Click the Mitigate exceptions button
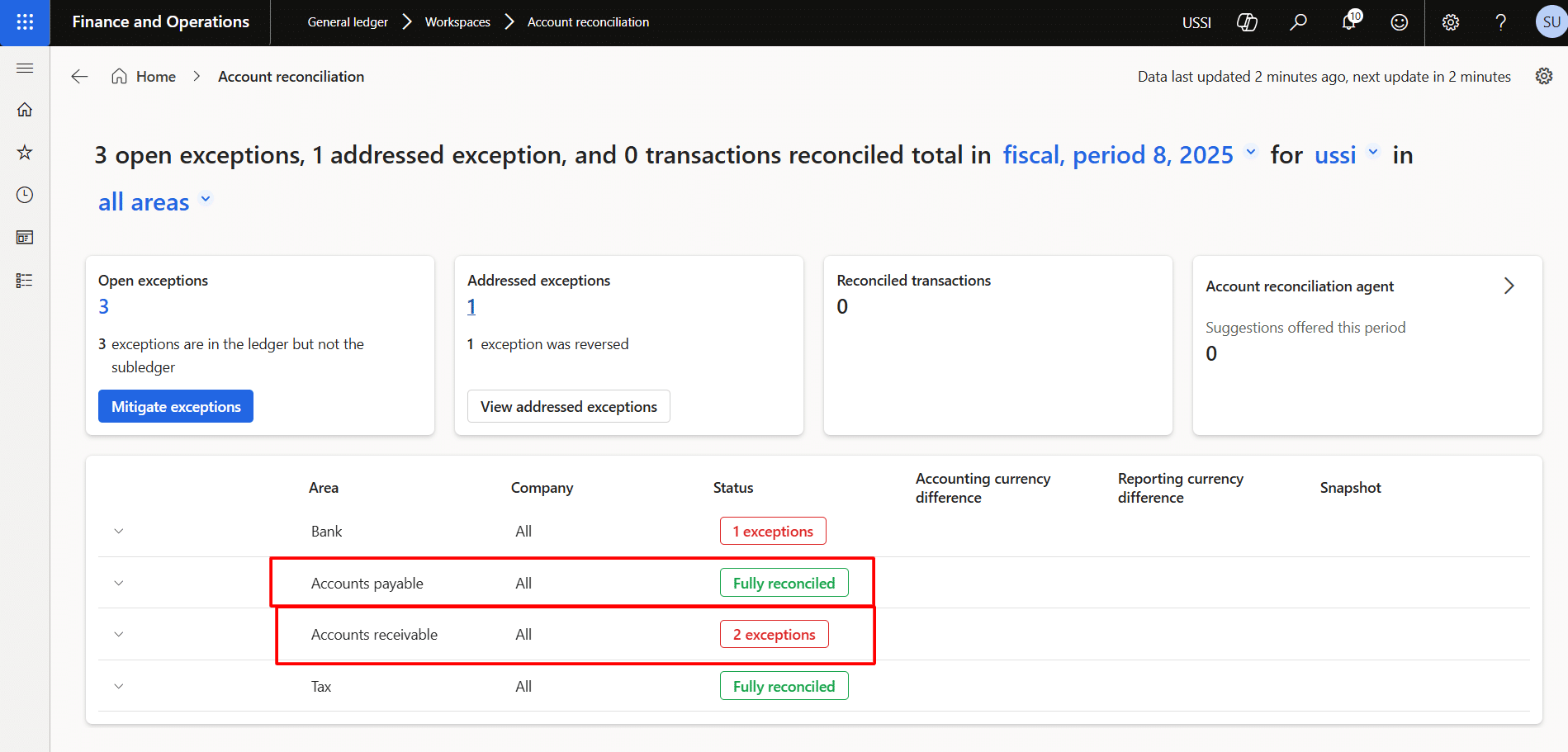Viewport: 1568px width, 752px height. coord(176,406)
